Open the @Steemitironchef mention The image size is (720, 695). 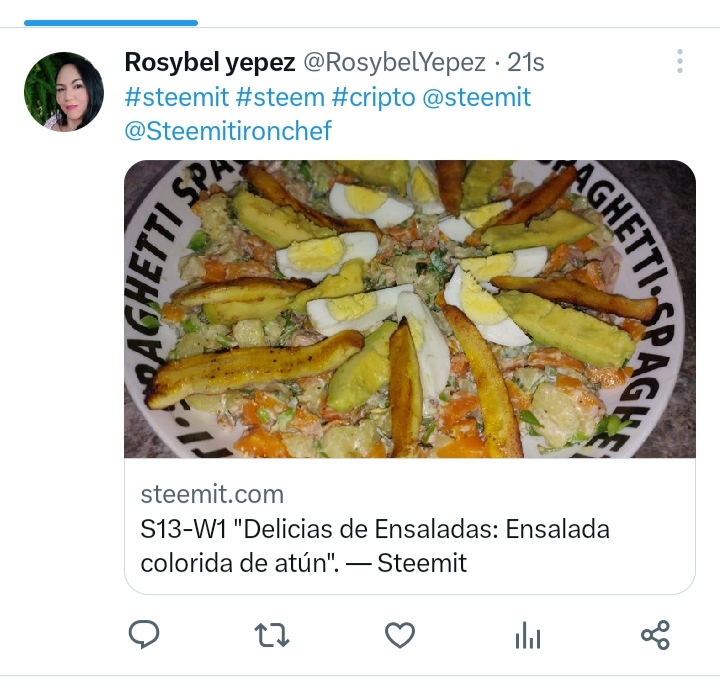pos(228,131)
